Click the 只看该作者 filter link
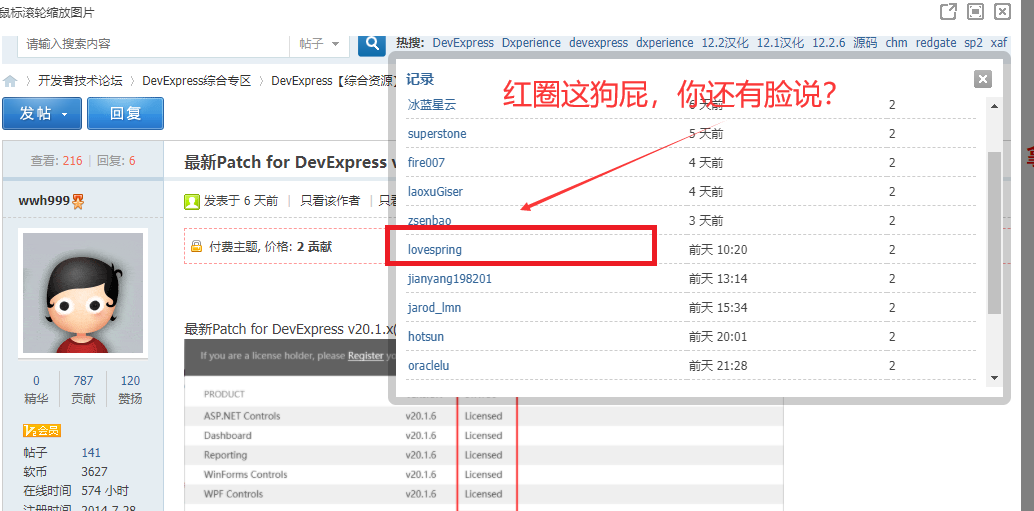The width and height of the screenshot is (1034, 511). pos(330,200)
